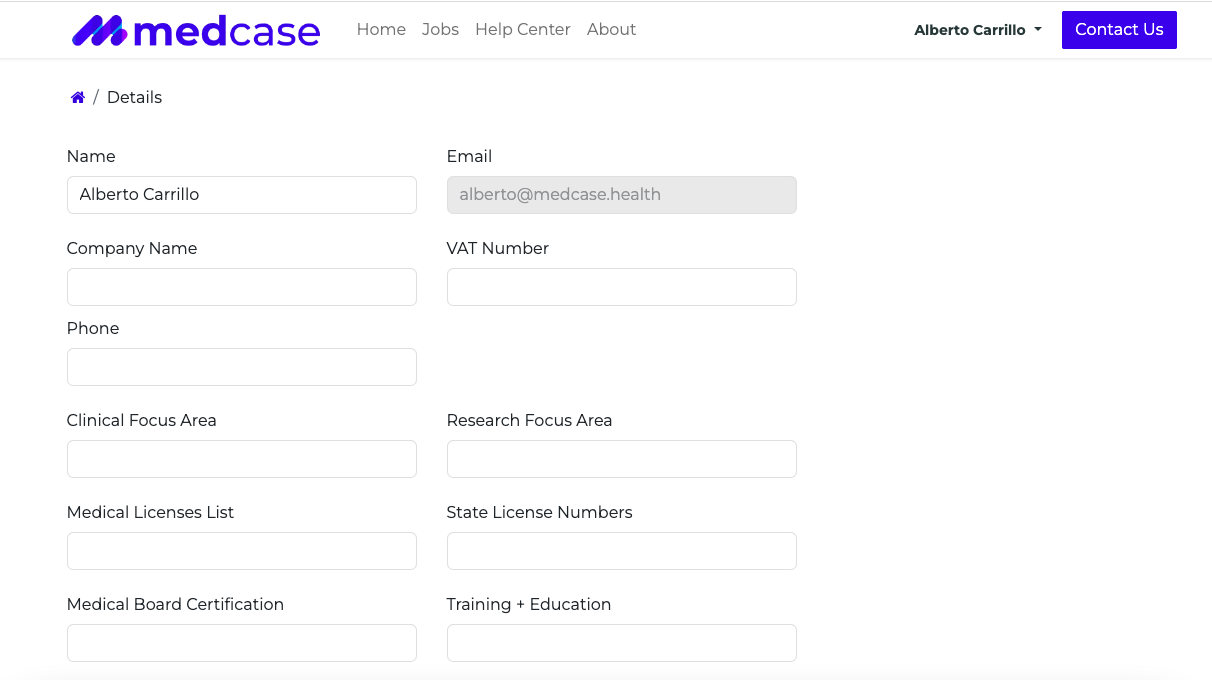Click the Clinical Focus Area label

(x=142, y=420)
